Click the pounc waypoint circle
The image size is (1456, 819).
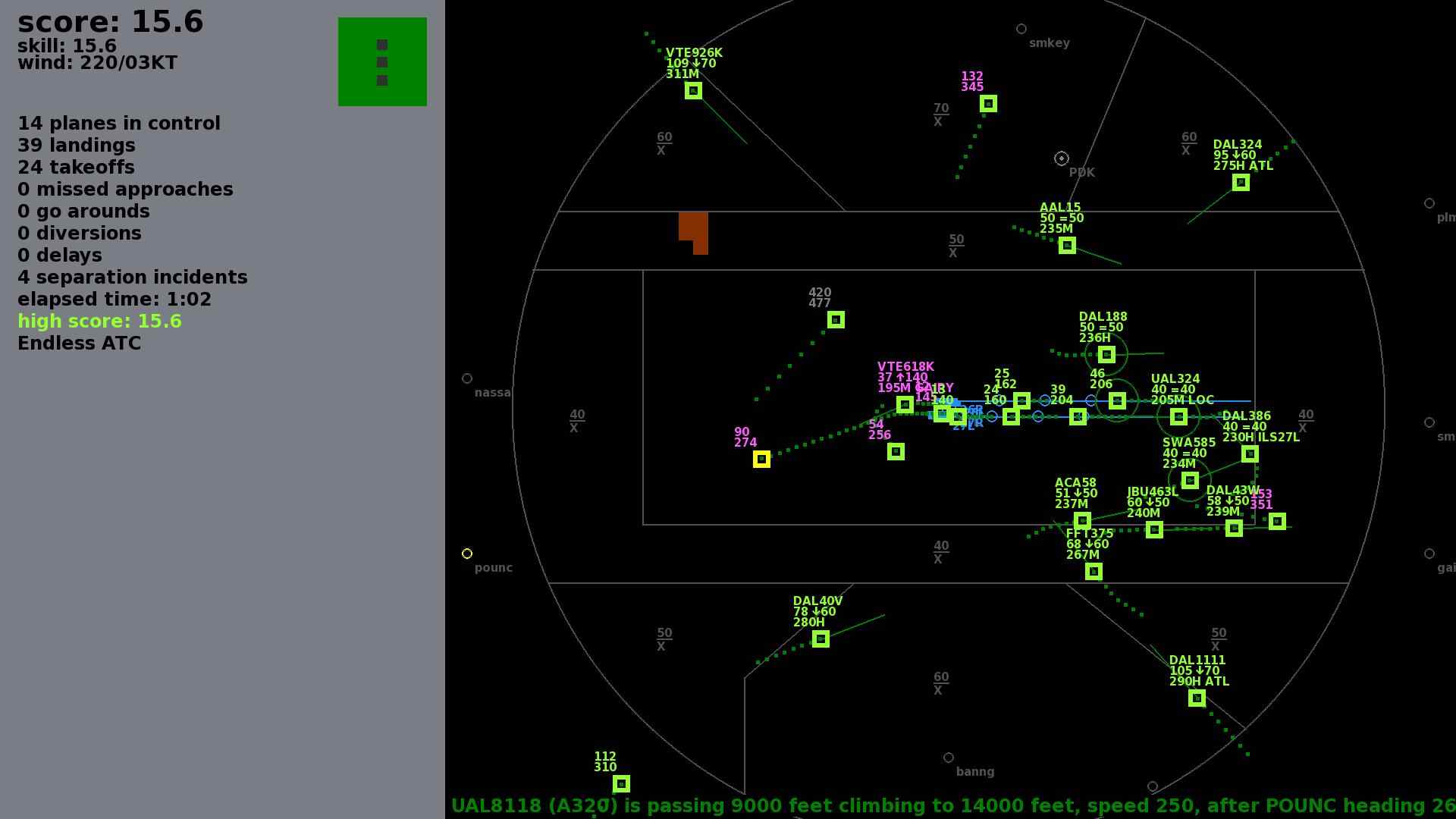[467, 554]
